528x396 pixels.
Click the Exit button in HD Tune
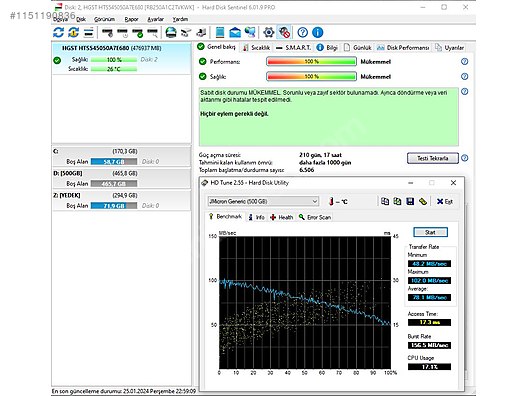pos(444,201)
